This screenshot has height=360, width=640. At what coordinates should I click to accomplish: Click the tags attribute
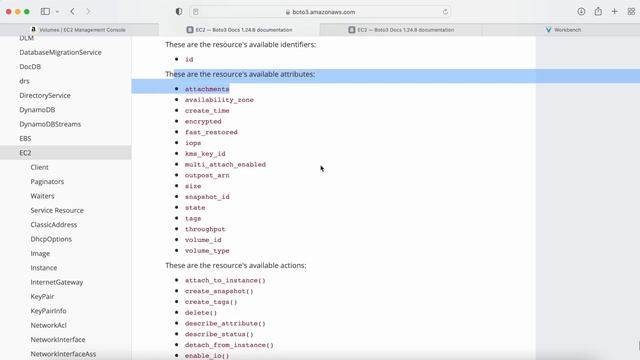pyautogui.click(x=193, y=218)
